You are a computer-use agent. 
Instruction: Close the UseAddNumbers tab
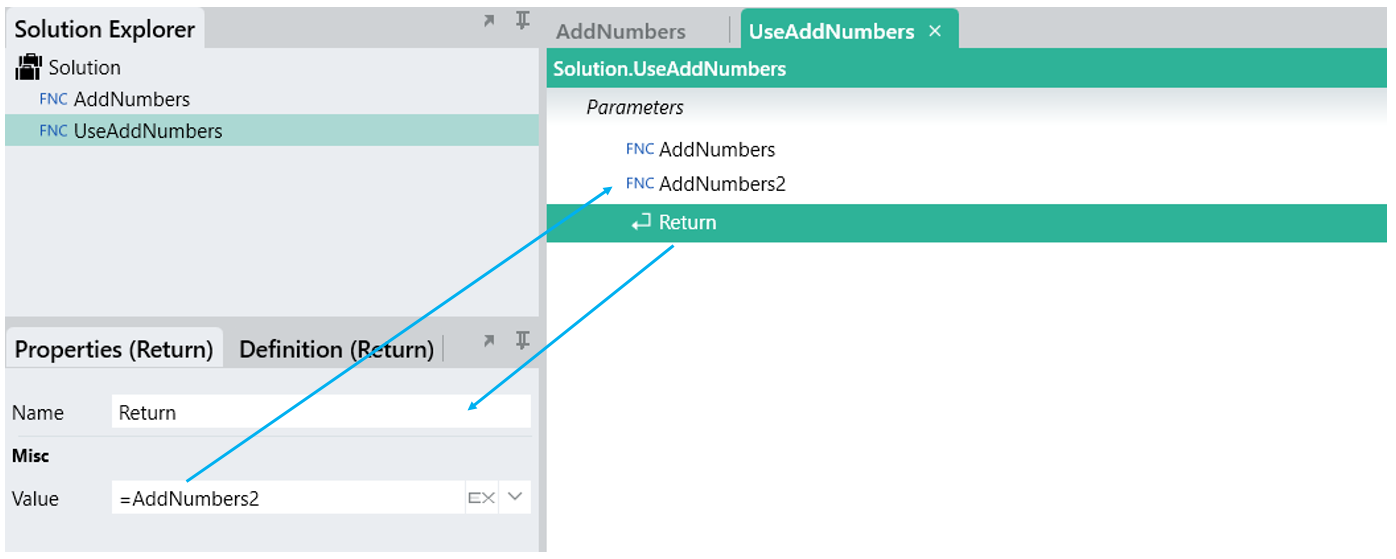click(x=936, y=31)
